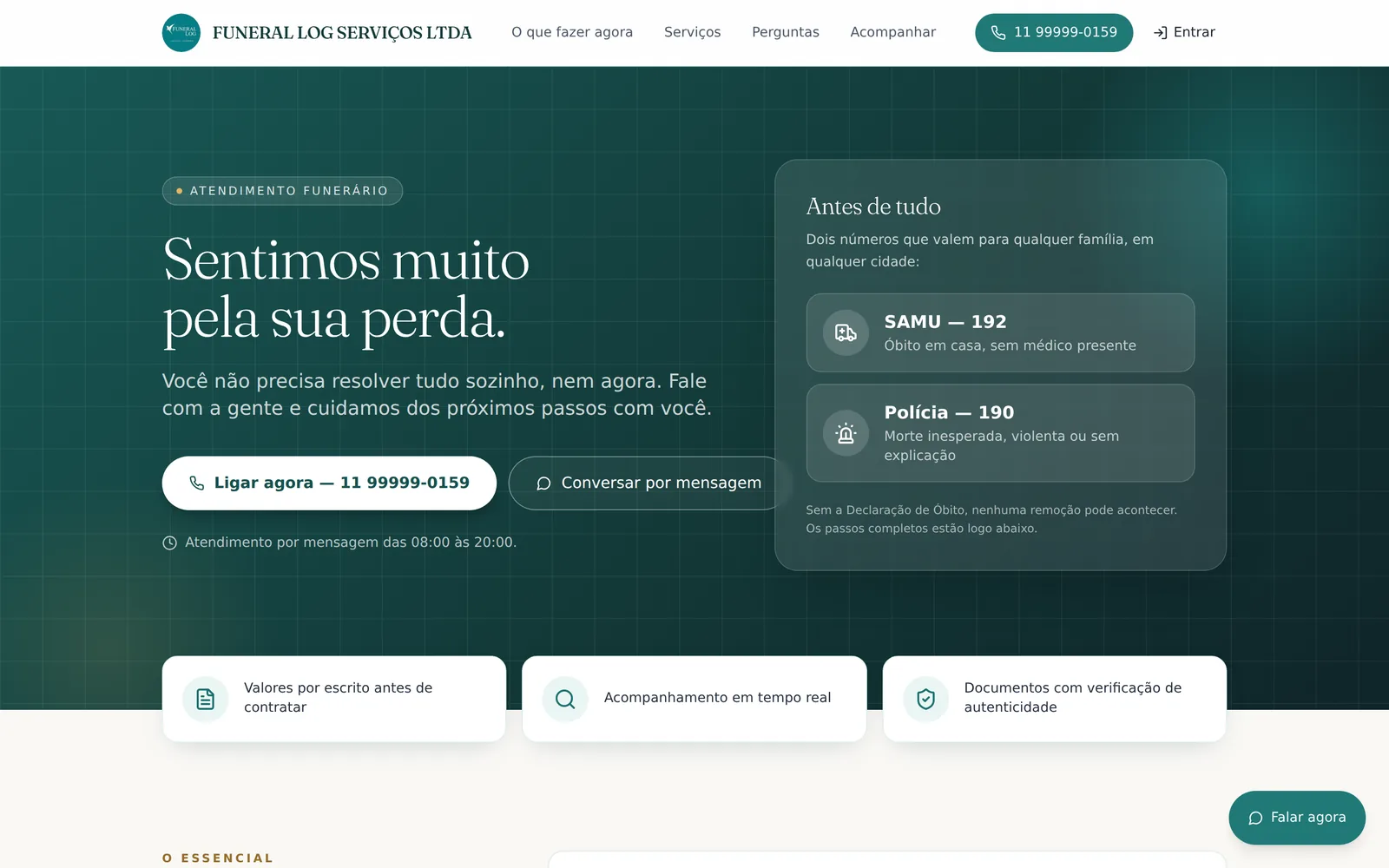Screen dimensions: 1389x868
Task: Click chat bubble icon in Conversar button
Action: [543, 483]
